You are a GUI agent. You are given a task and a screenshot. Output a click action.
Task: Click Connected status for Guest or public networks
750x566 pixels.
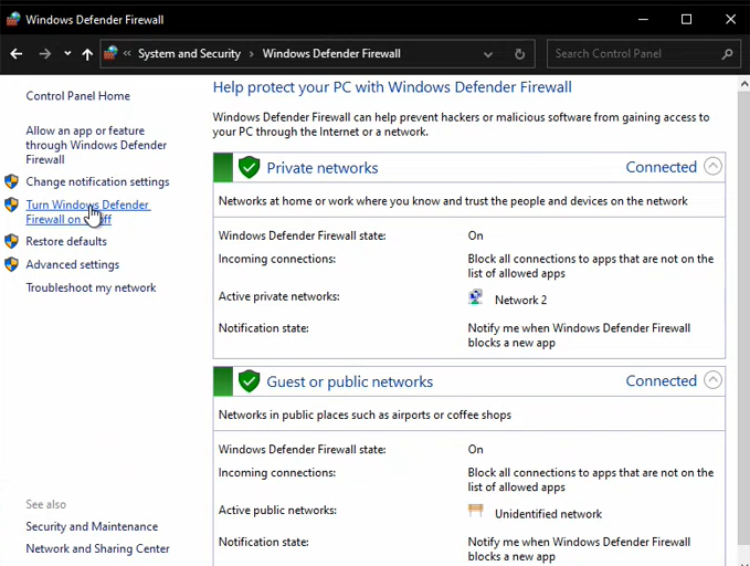pyautogui.click(x=661, y=381)
